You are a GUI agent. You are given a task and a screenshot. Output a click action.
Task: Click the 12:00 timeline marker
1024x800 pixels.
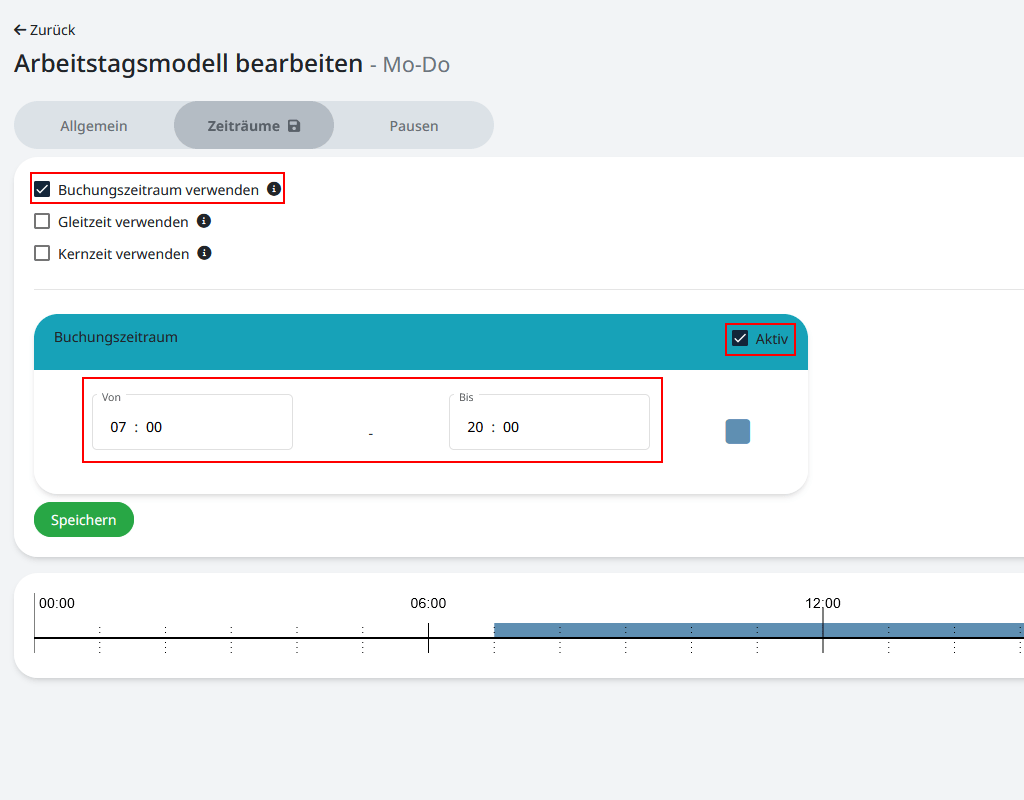pos(823,603)
